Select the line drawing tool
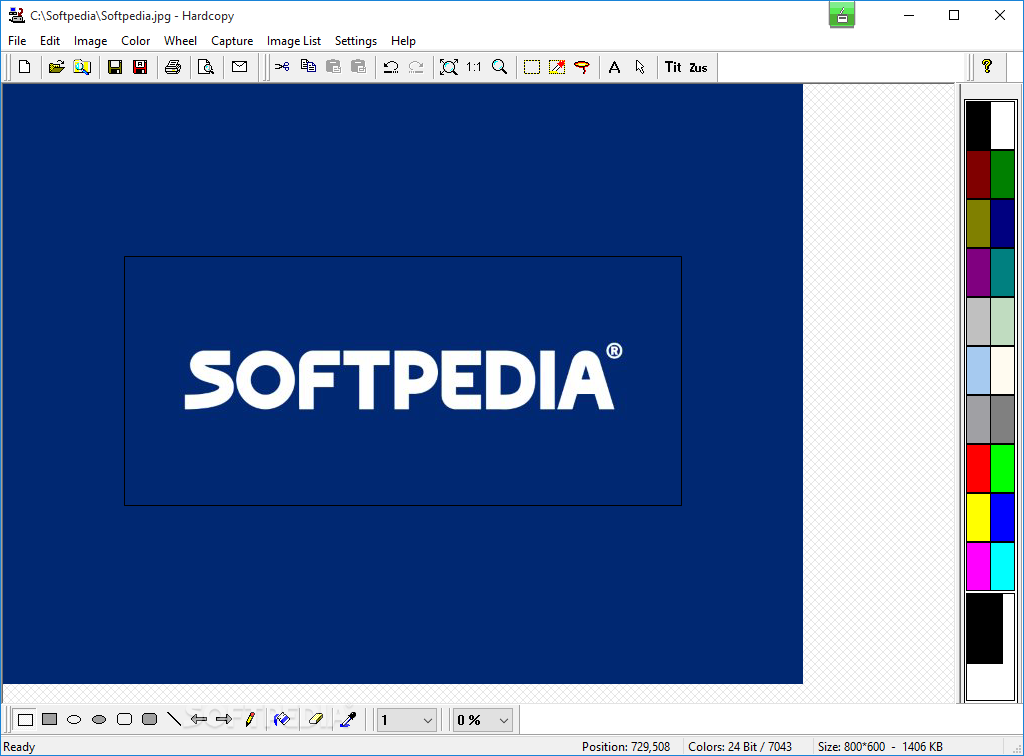 [174, 719]
